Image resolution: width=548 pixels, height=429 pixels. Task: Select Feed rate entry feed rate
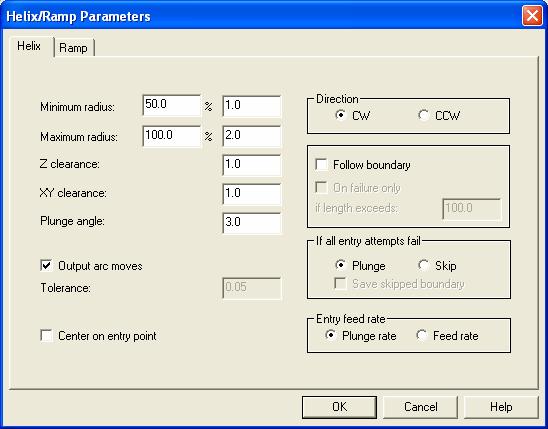421,335
